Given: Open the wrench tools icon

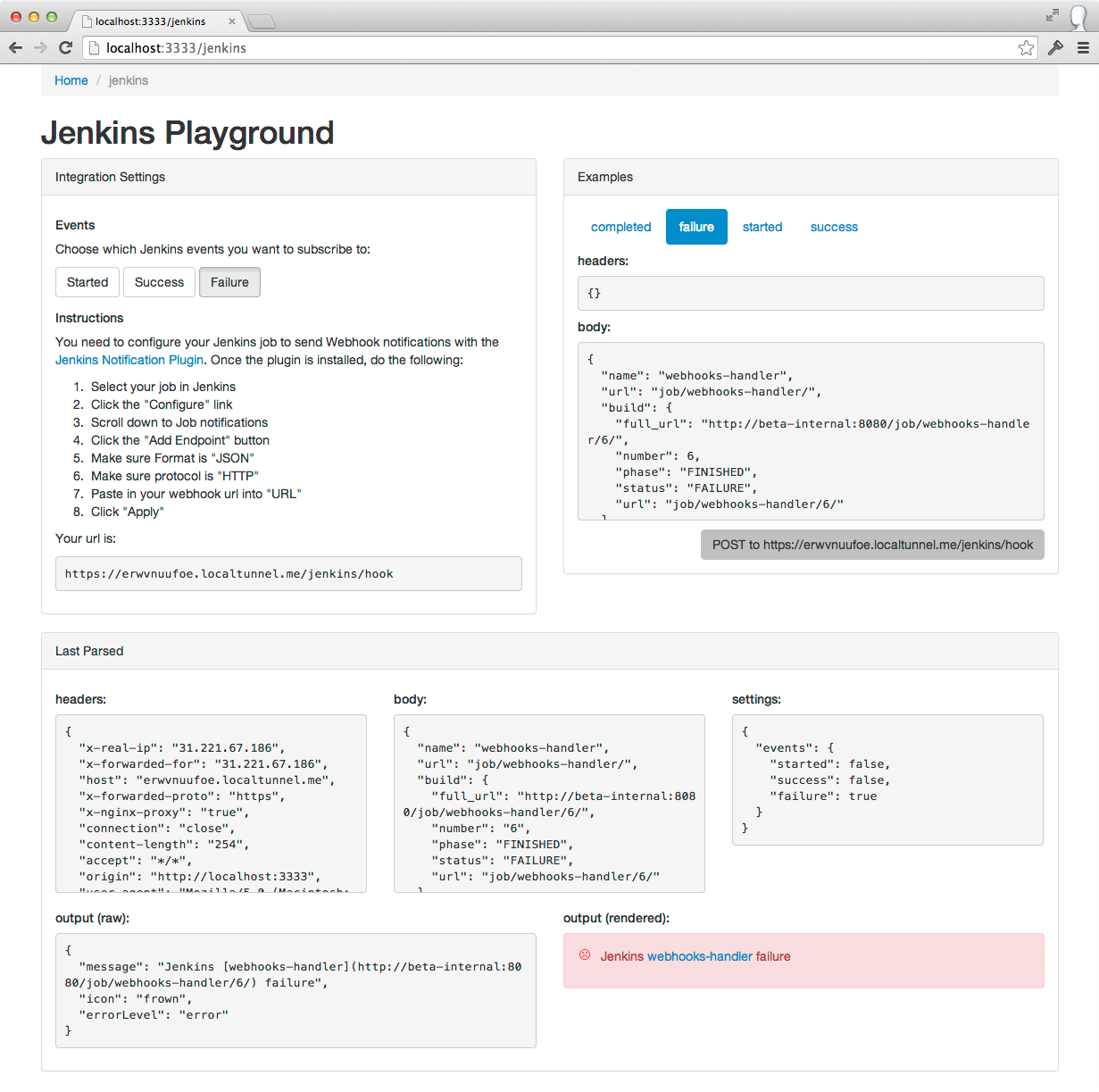Looking at the screenshot, I should point(1055,47).
